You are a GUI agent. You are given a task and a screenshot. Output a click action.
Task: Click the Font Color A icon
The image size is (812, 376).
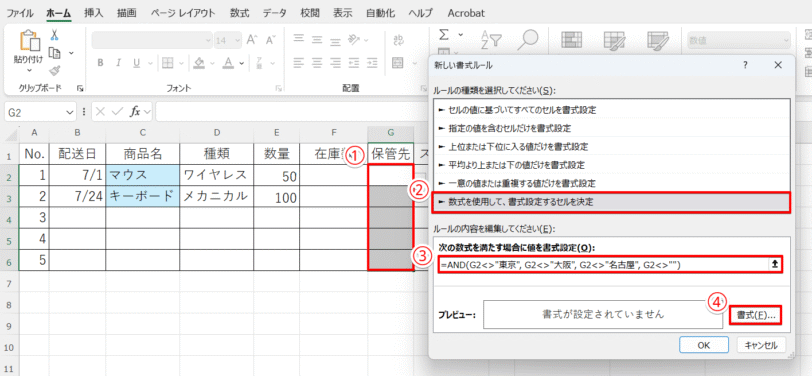click(x=228, y=63)
